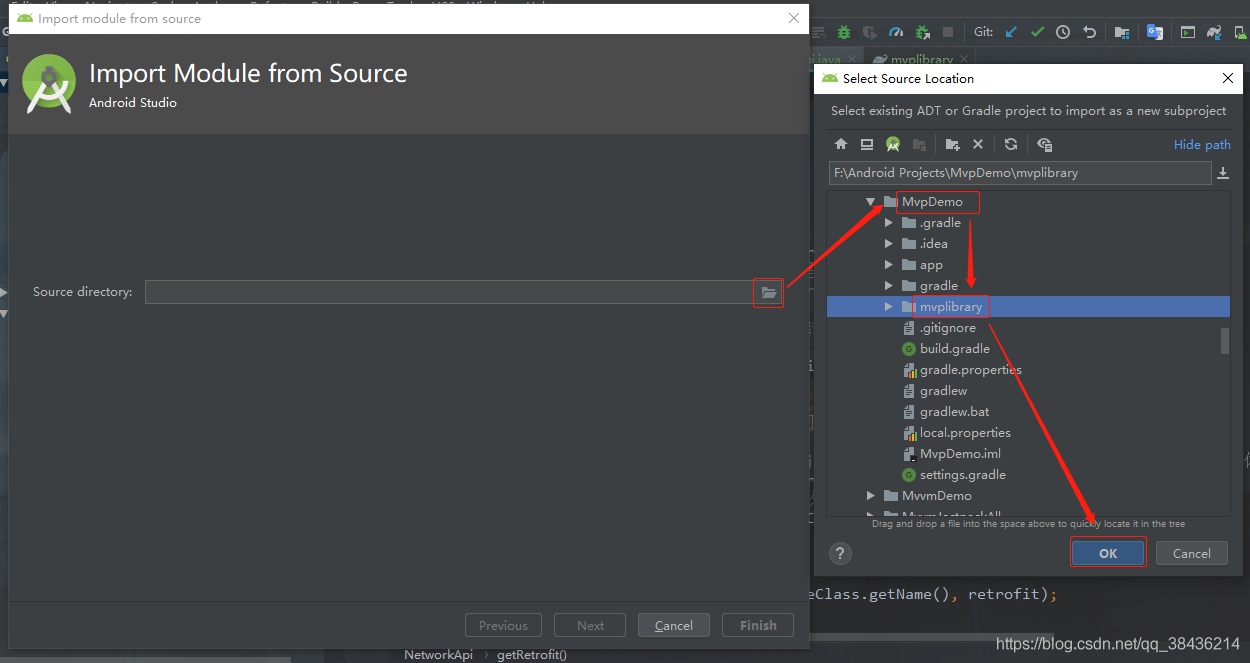Git commit green checkmark
Screen dimensions: 1250x663
1037,32
